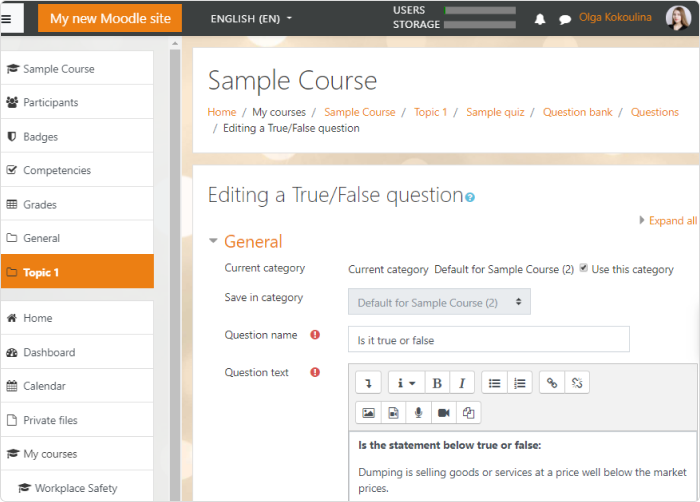Click the Questions breadcrumb link
This screenshot has height=502, width=700.
coord(654,112)
